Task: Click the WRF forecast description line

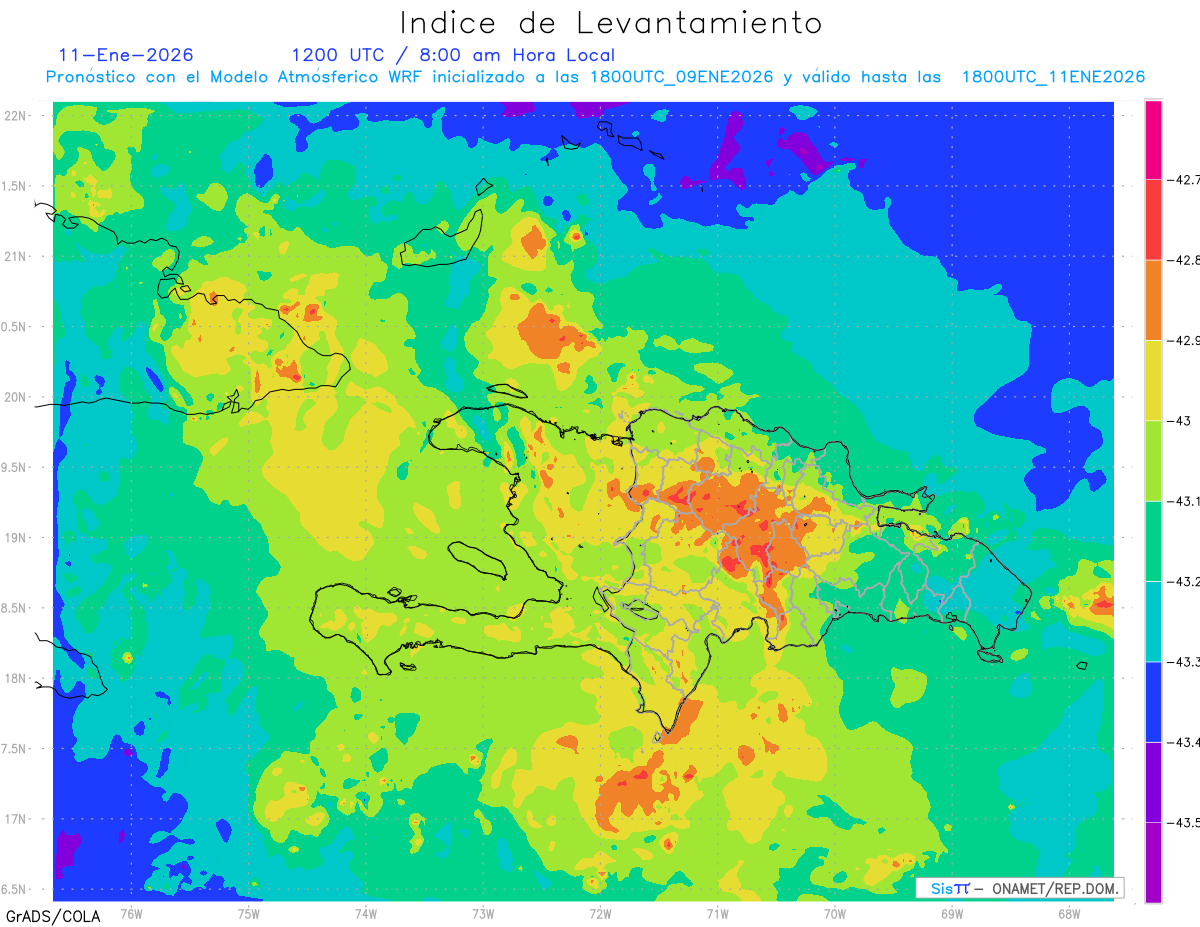Action: click(595, 77)
